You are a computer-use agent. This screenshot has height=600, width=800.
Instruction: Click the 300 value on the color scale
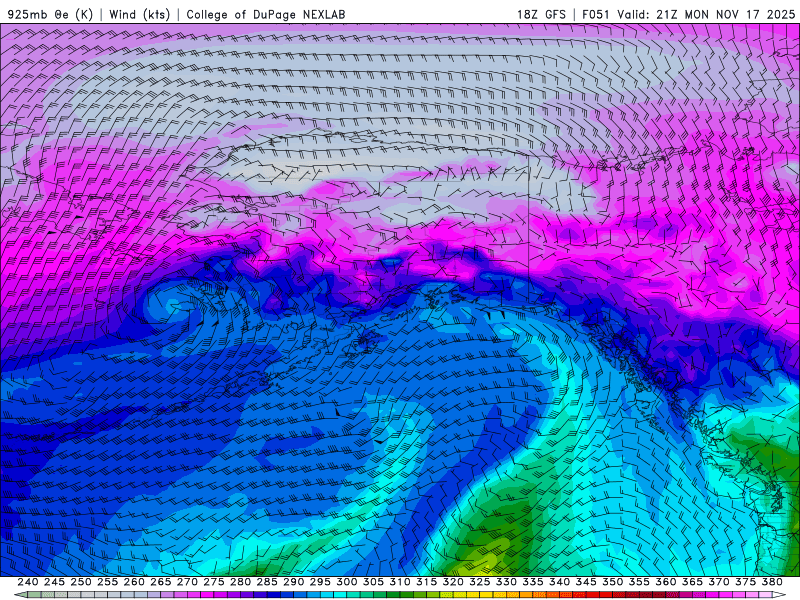[x=346, y=582]
